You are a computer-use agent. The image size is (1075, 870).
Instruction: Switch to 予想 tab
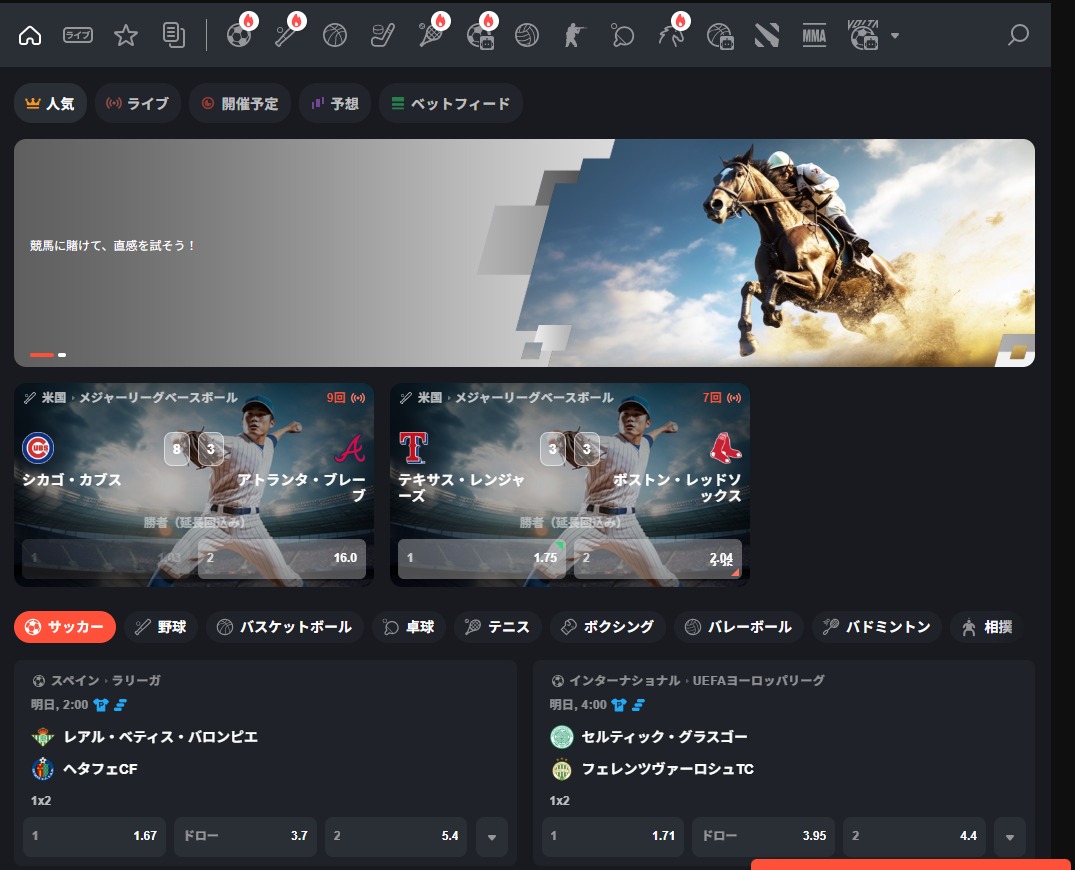click(x=335, y=104)
